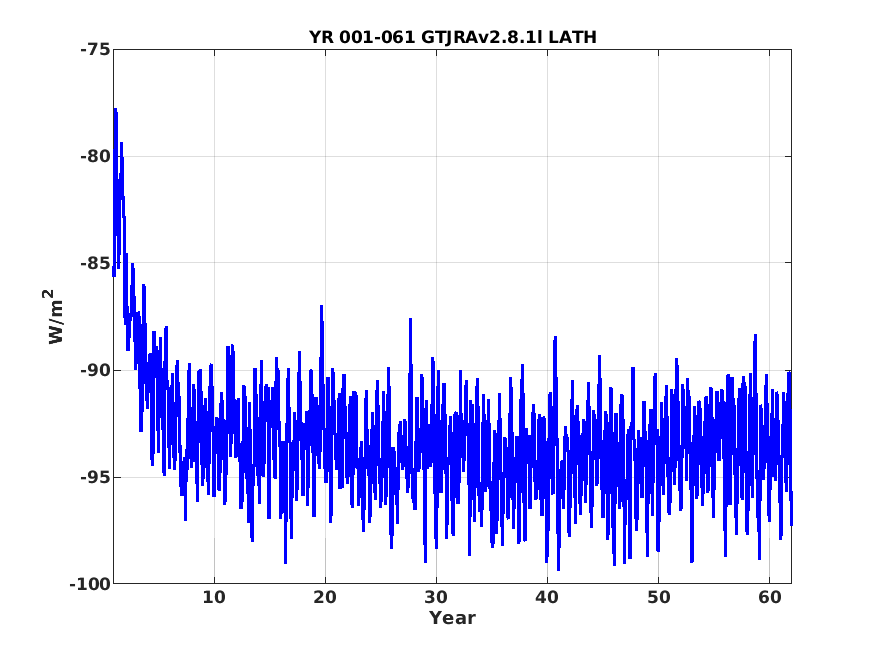
Task: Click x-axis tick label 50
Action: pyautogui.click(x=658, y=597)
